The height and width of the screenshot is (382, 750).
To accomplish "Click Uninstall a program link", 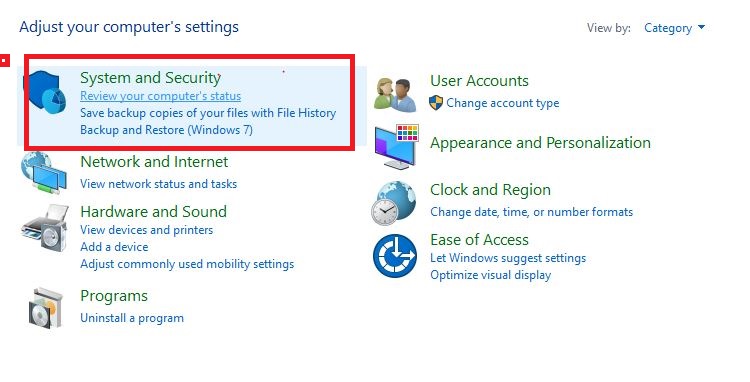I will pos(132,317).
